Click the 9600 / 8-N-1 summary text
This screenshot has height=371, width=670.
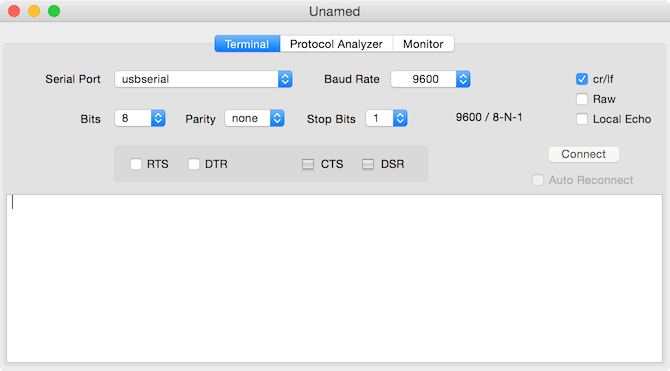coord(489,117)
